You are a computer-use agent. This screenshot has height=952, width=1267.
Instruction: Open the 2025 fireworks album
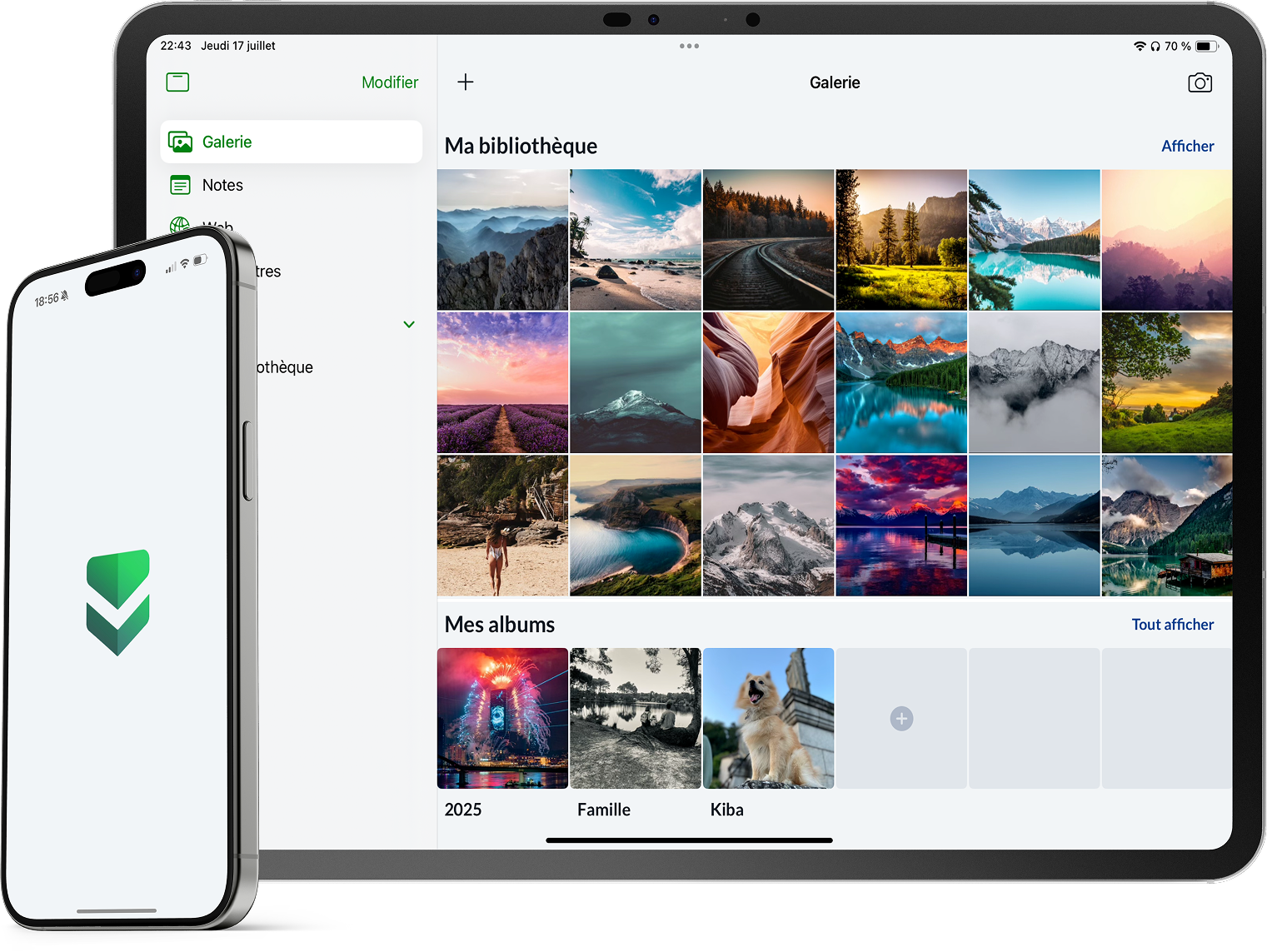[503, 718]
